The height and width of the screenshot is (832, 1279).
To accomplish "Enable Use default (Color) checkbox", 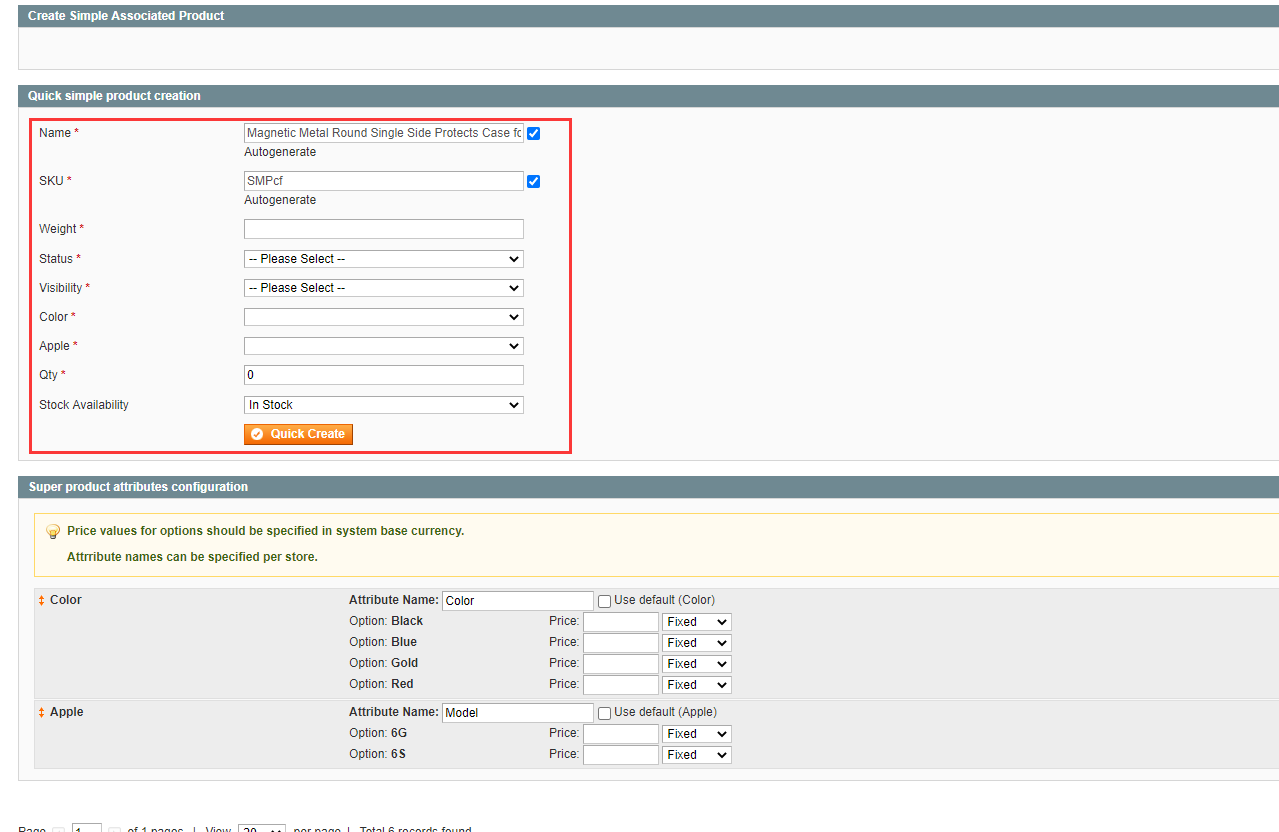I will coord(604,601).
